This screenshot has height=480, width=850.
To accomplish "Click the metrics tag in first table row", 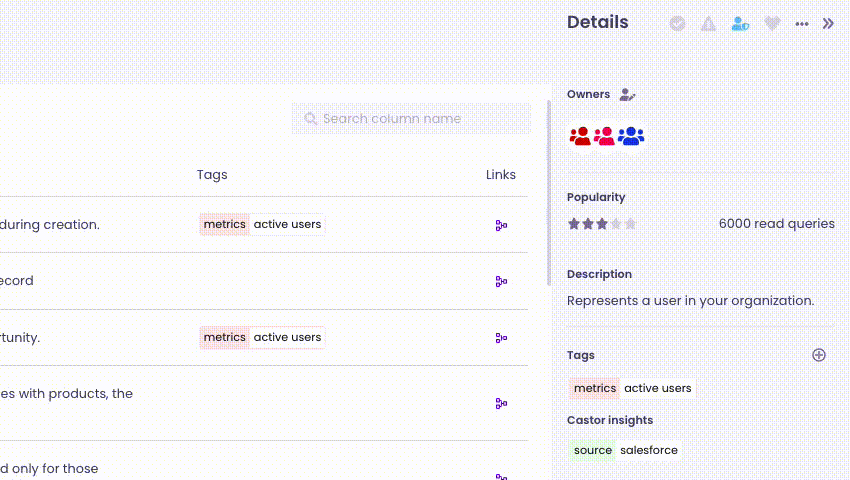I will pos(224,225).
